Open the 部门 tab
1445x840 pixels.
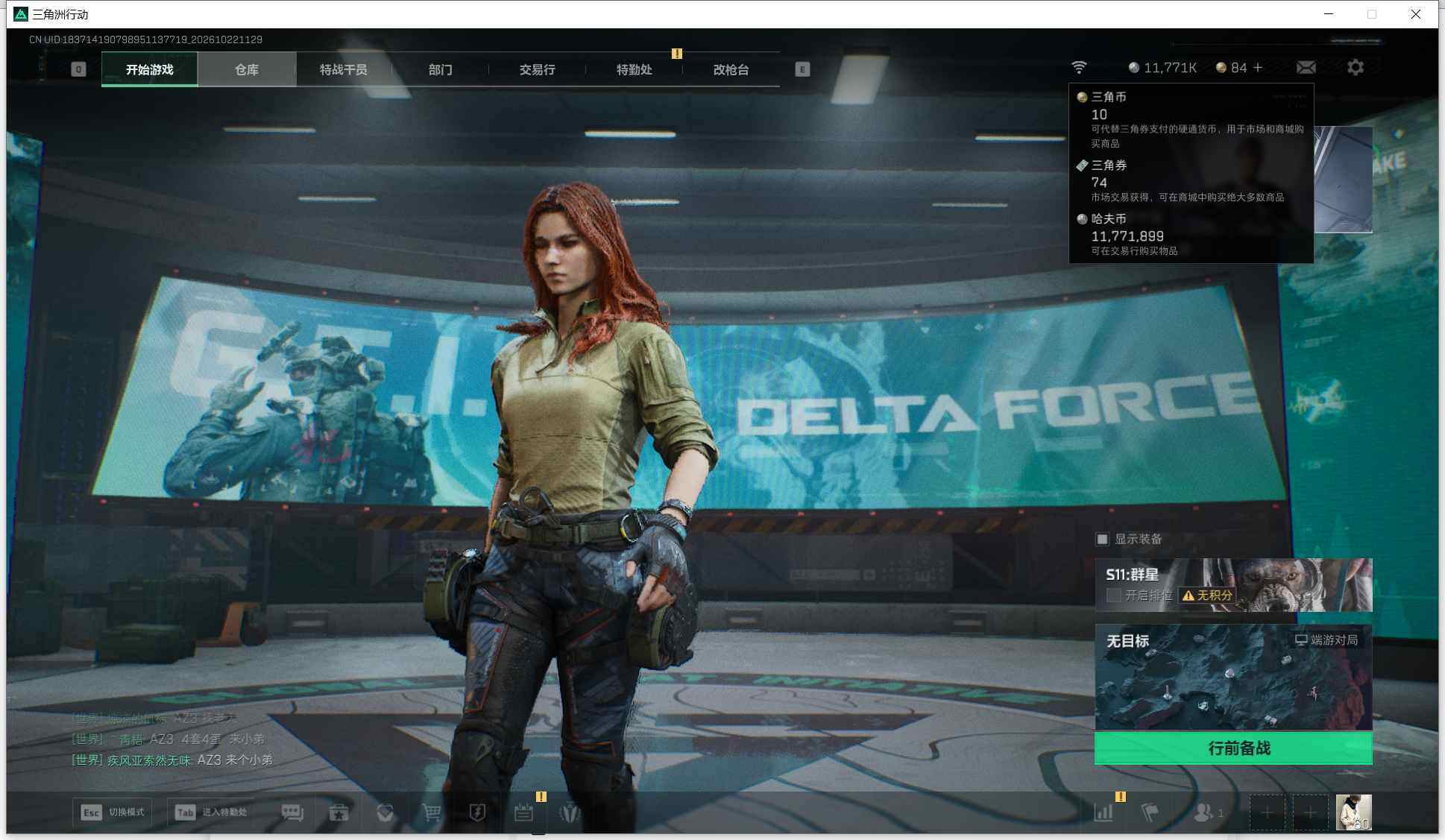coord(441,69)
